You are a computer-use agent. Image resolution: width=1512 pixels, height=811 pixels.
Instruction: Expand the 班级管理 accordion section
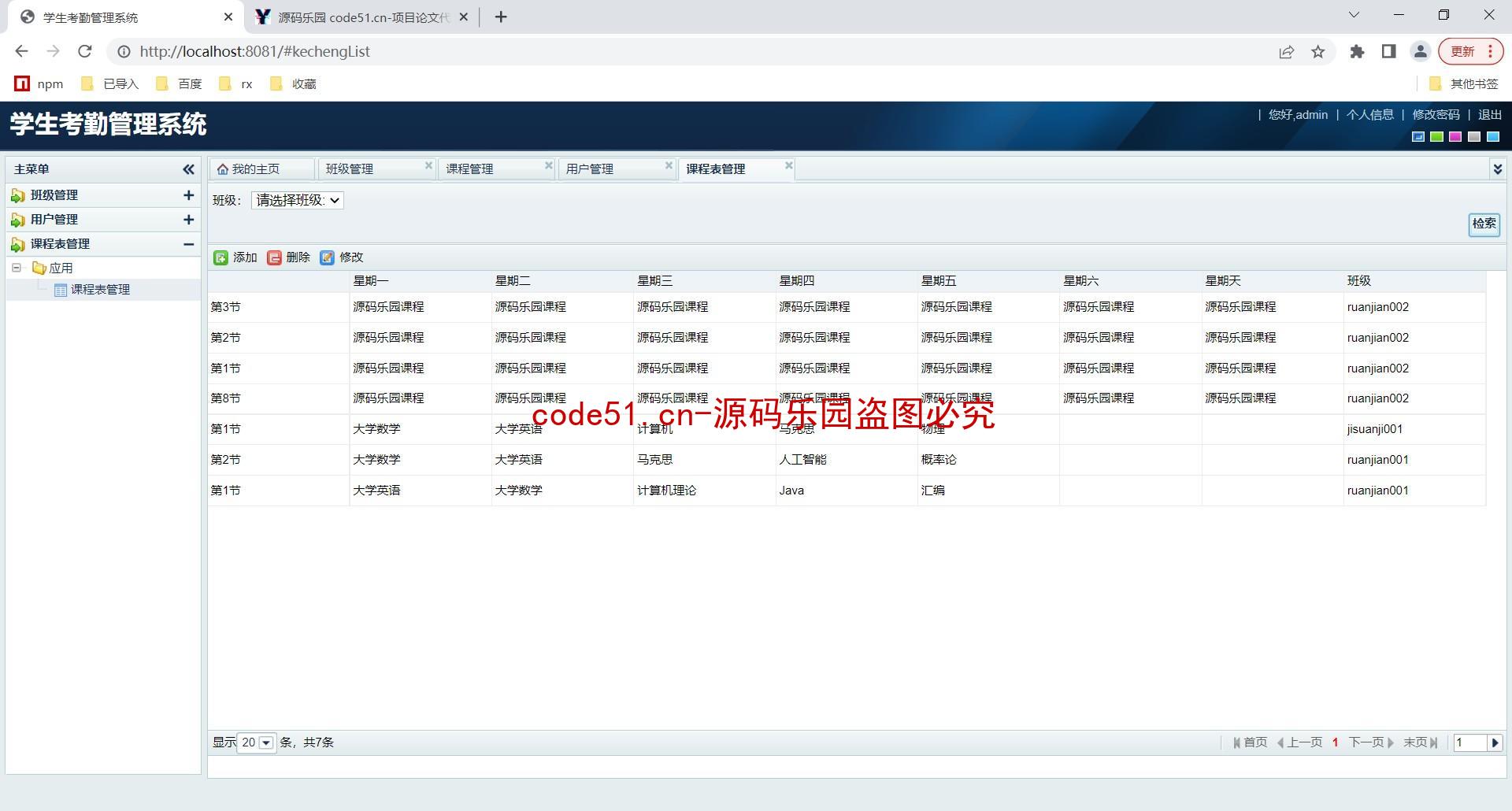click(188, 195)
